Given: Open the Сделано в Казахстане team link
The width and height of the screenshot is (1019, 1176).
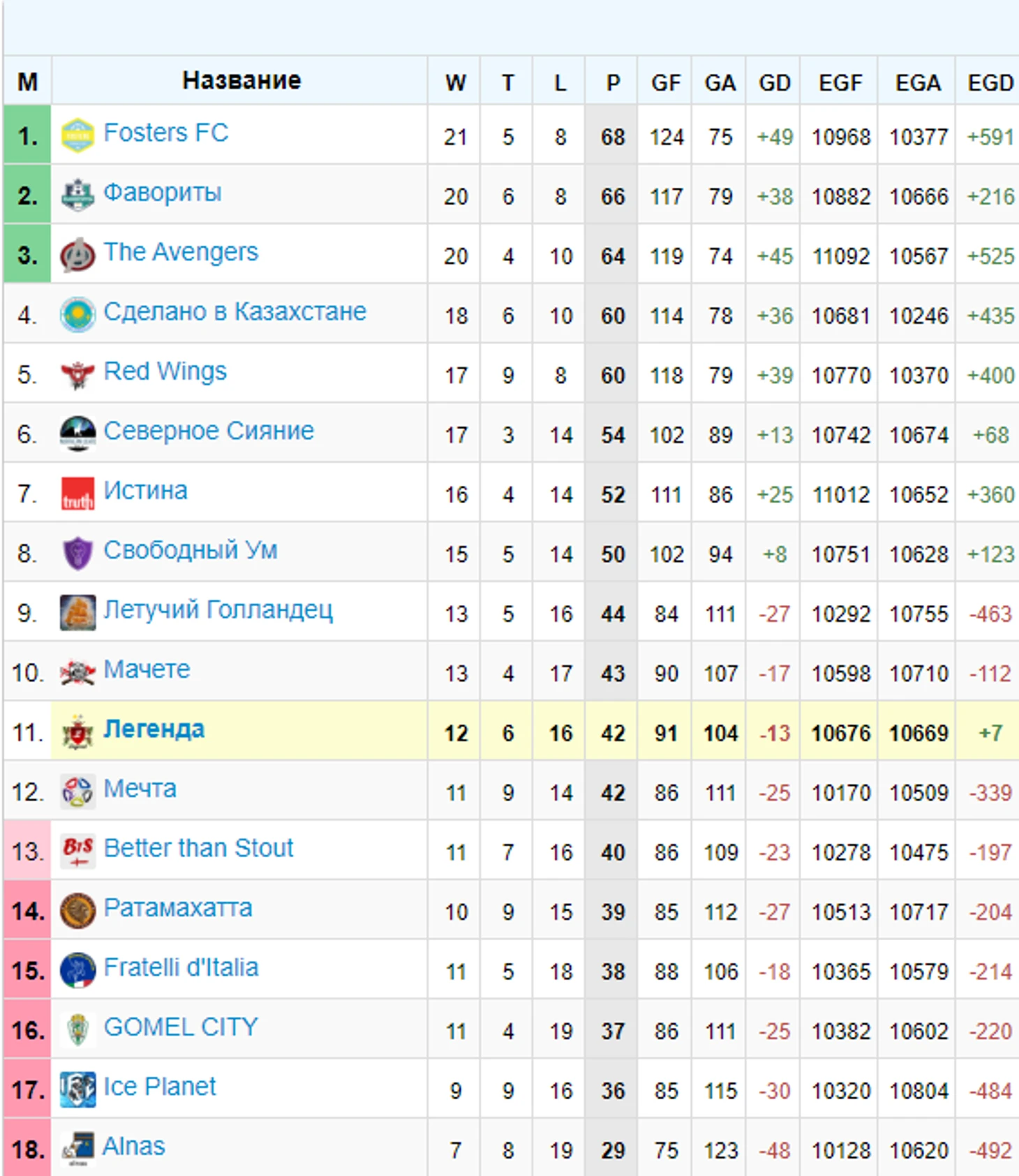Looking at the screenshot, I should pos(235,311).
